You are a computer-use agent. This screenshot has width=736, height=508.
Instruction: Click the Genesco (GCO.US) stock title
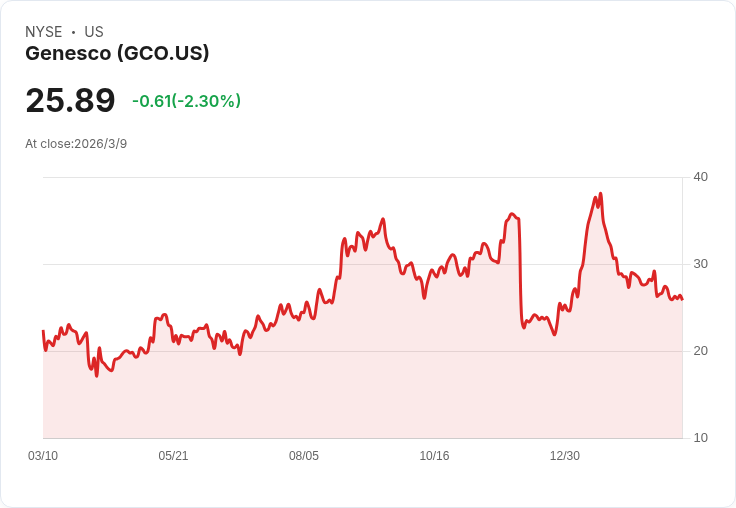117,53
